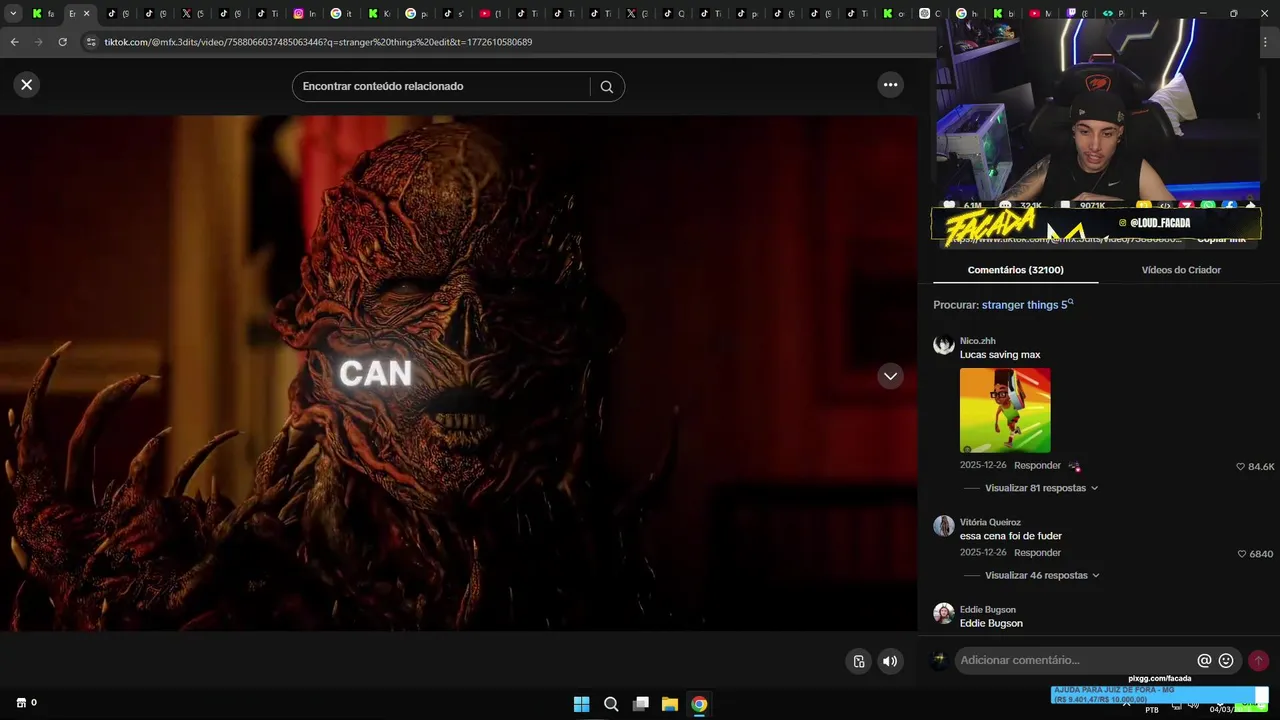Open the Google 'it' browser tab
Screen dimensions: 1280x720
click(342, 14)
